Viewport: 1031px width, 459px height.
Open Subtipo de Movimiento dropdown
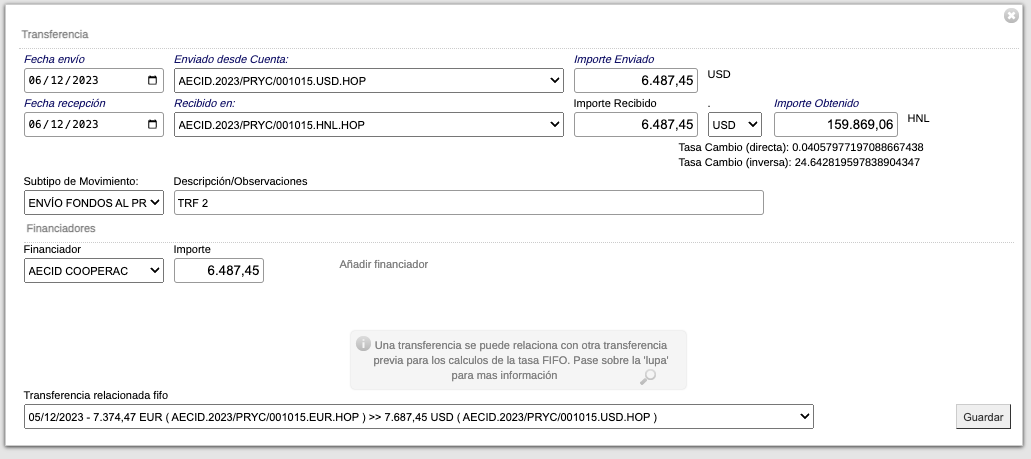93,203
